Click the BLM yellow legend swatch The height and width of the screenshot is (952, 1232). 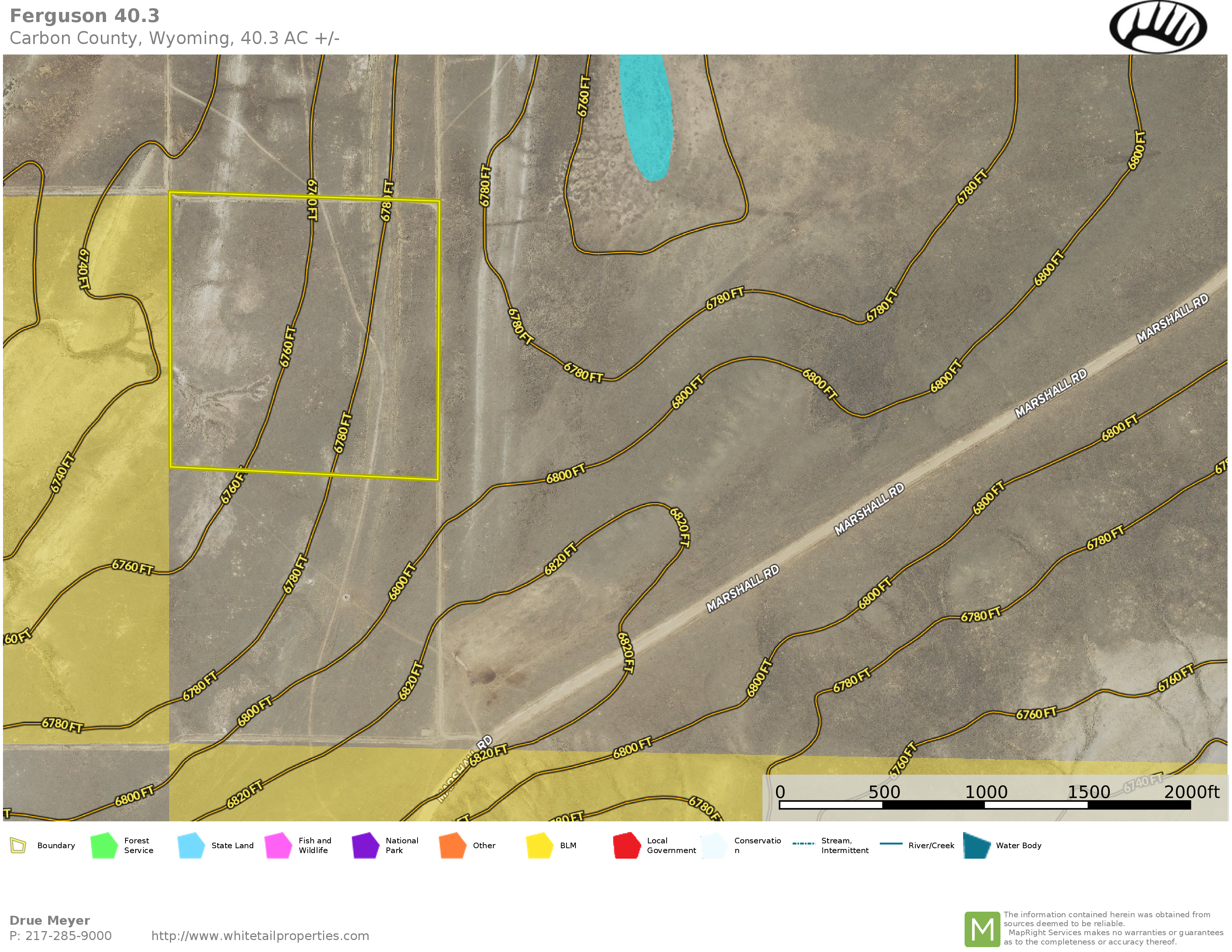pos(539,845)
